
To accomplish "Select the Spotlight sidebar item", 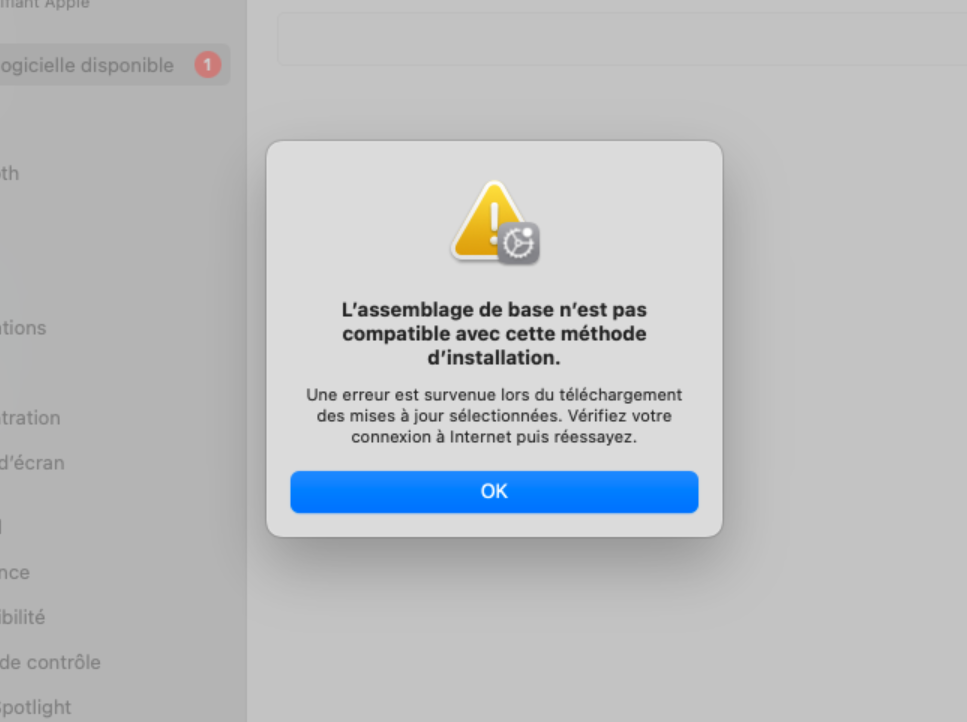I will click(x=35, y=707).
